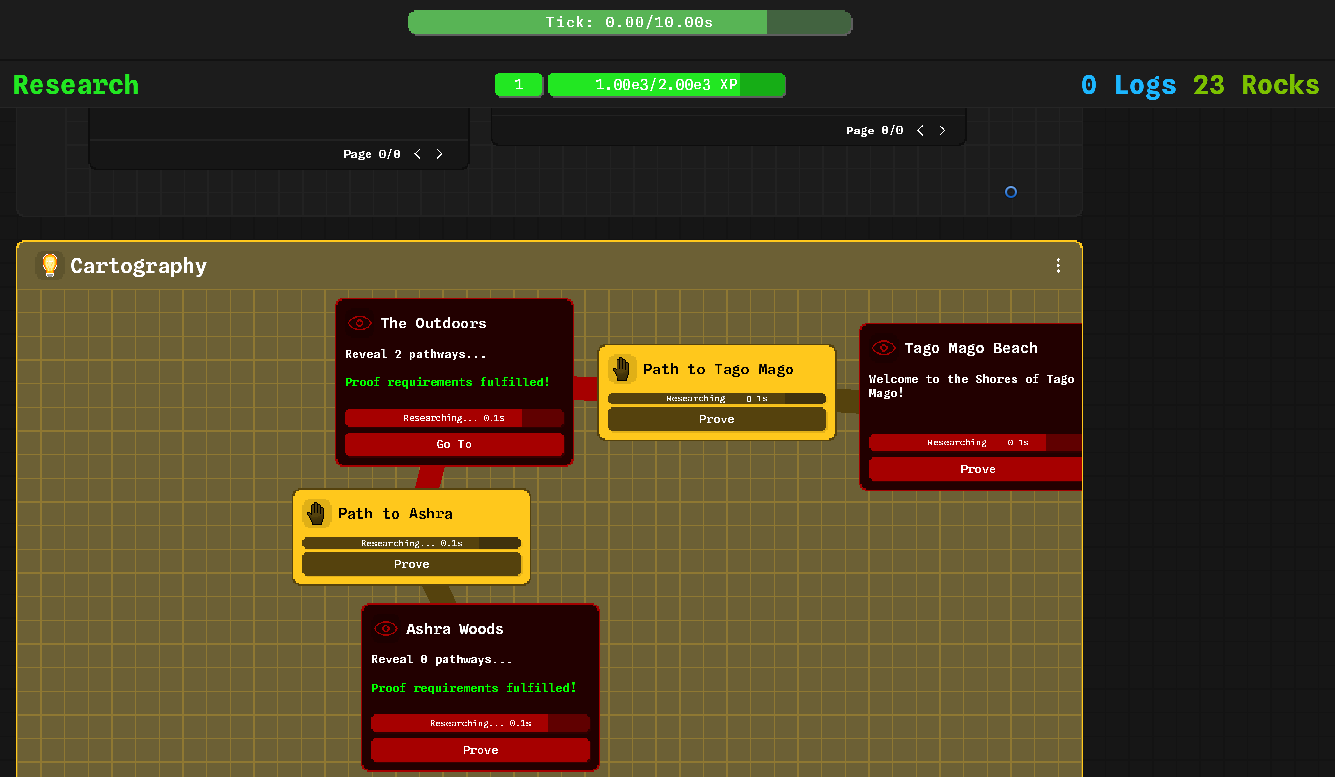Click the hand icon on Path to Tago Mago
Image resolution: width=1335 pixels, height=777 pixels.
622,369
